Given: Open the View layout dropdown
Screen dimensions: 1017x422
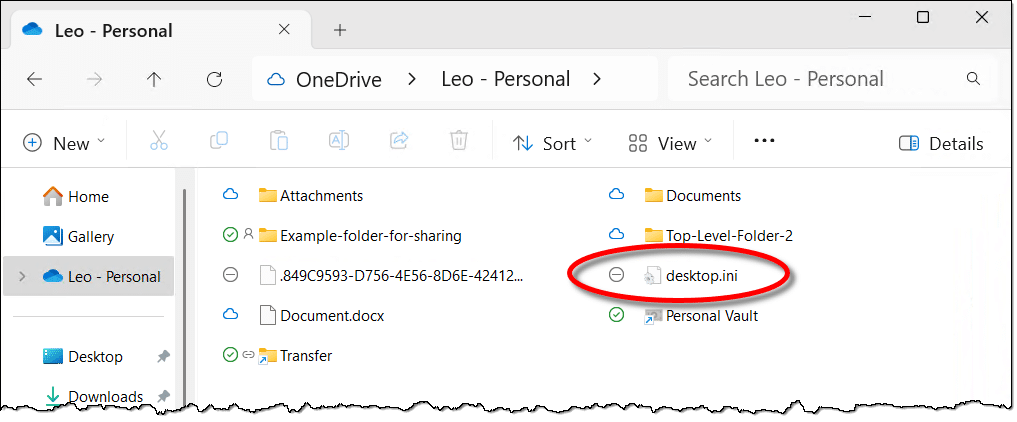Looking at the screenshot, I should point(669,143).
